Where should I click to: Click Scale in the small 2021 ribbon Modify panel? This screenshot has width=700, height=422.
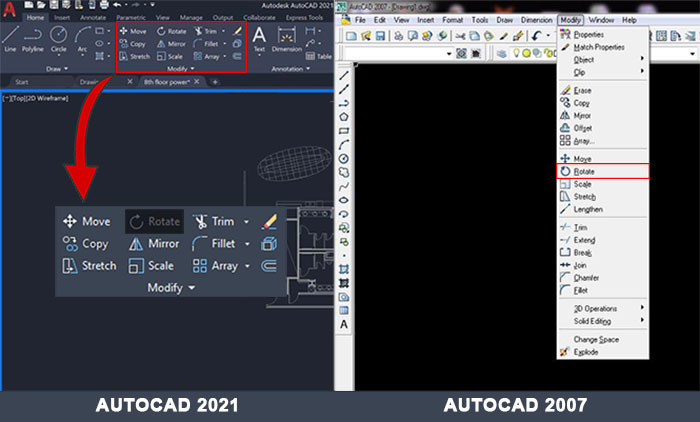point(170,56)
